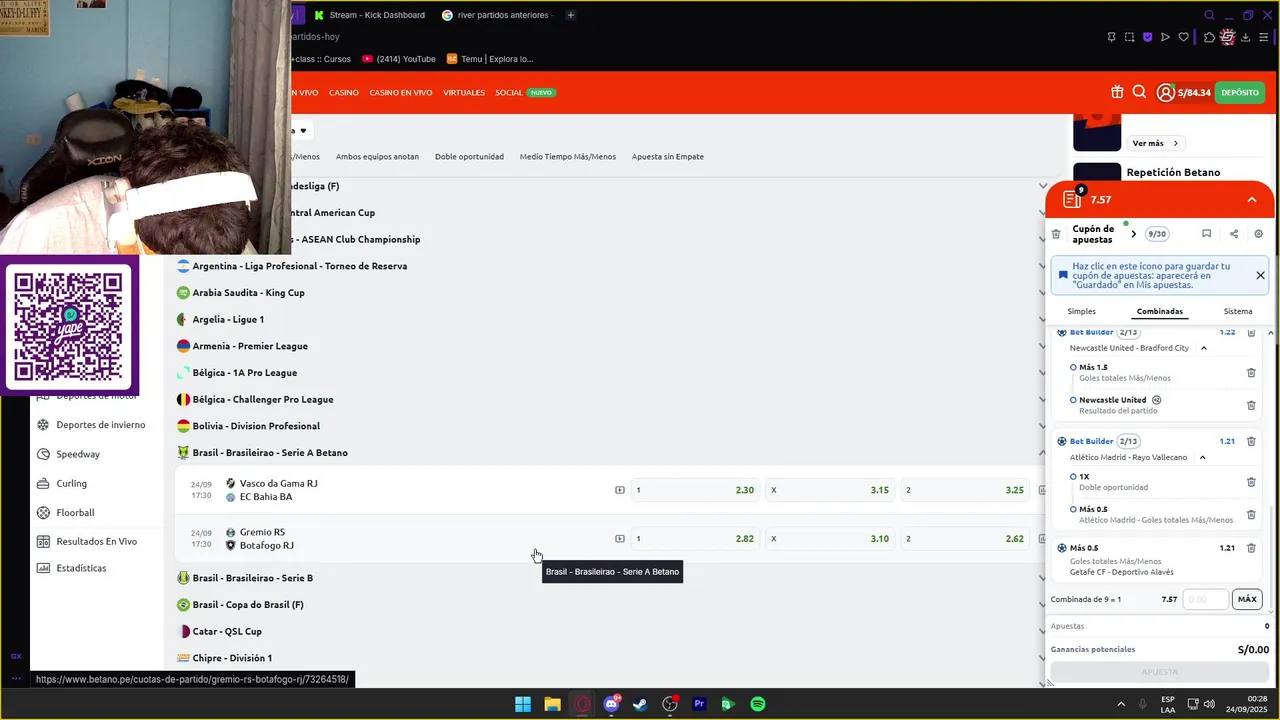Delete the Atlético Madrid Bet Builder

coord(1251,441)
